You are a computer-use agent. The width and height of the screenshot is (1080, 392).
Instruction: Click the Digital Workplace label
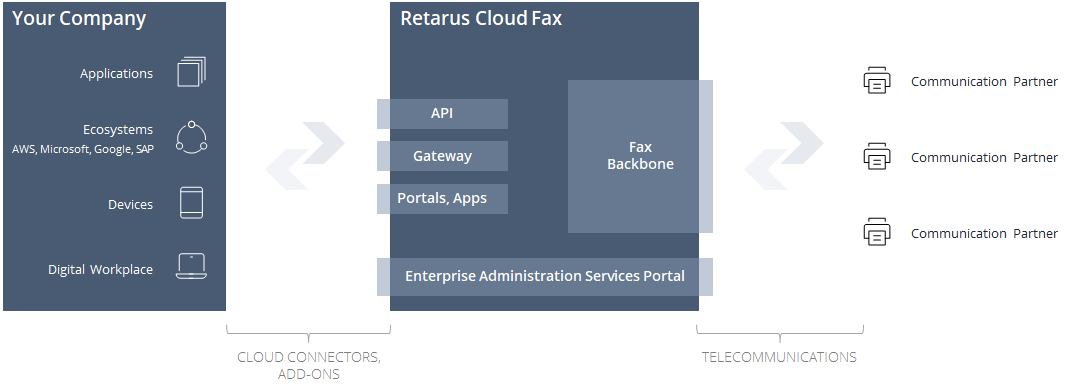click(101, 269)
